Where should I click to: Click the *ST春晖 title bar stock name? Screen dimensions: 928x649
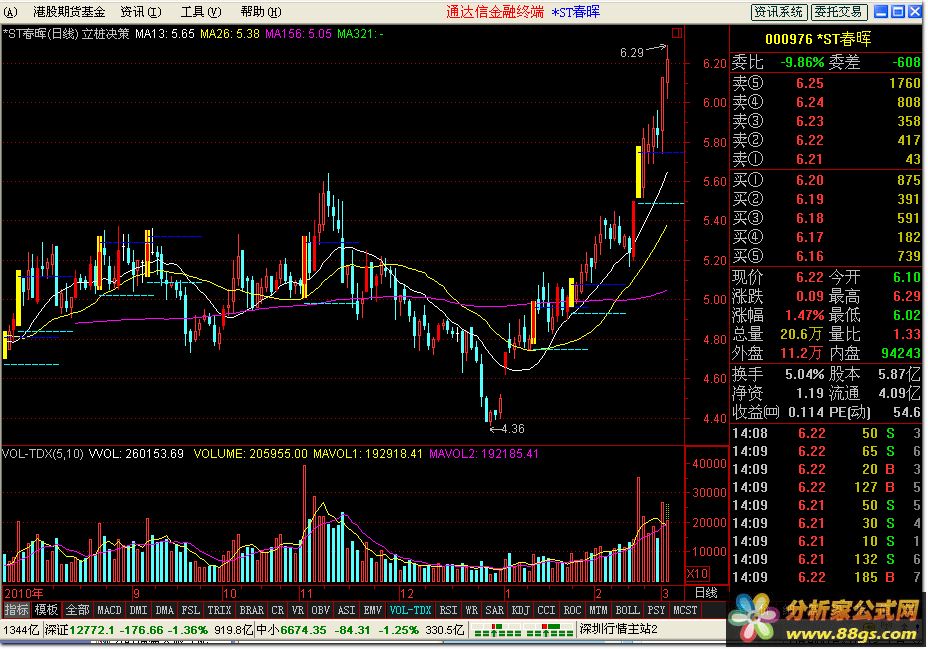tap(575, 12)
